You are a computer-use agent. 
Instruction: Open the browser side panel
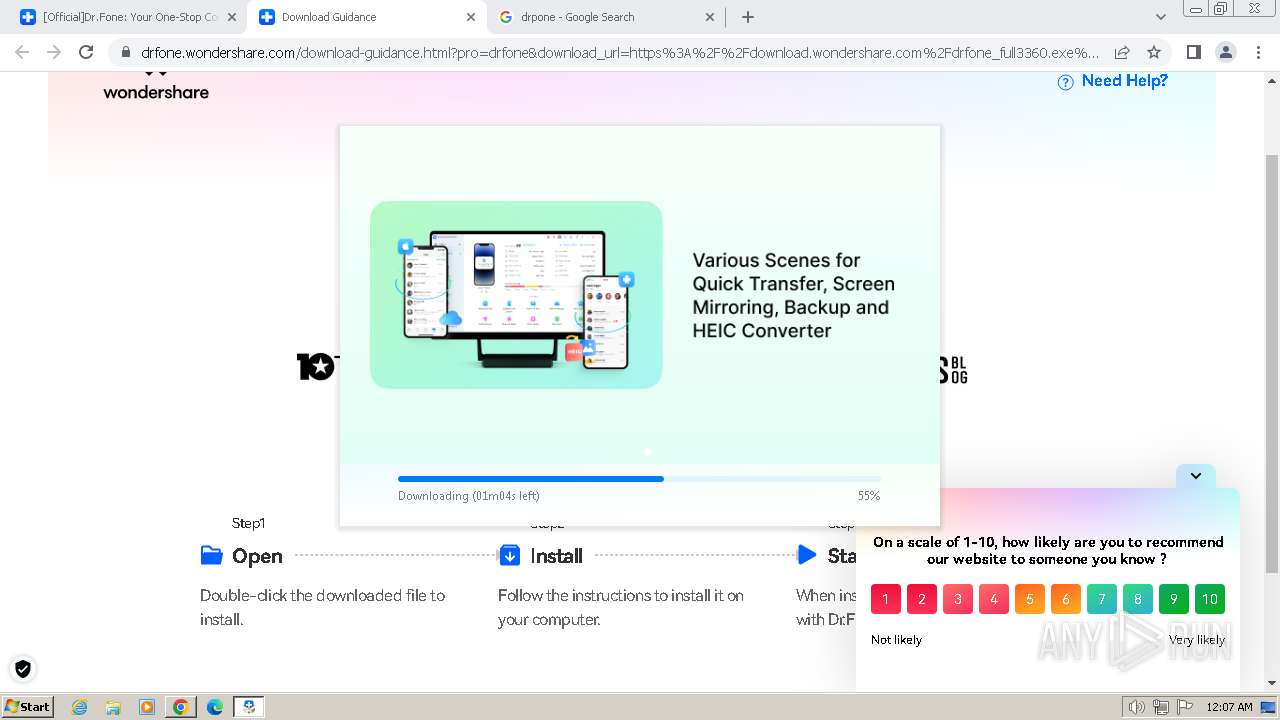pos(1193,52)
